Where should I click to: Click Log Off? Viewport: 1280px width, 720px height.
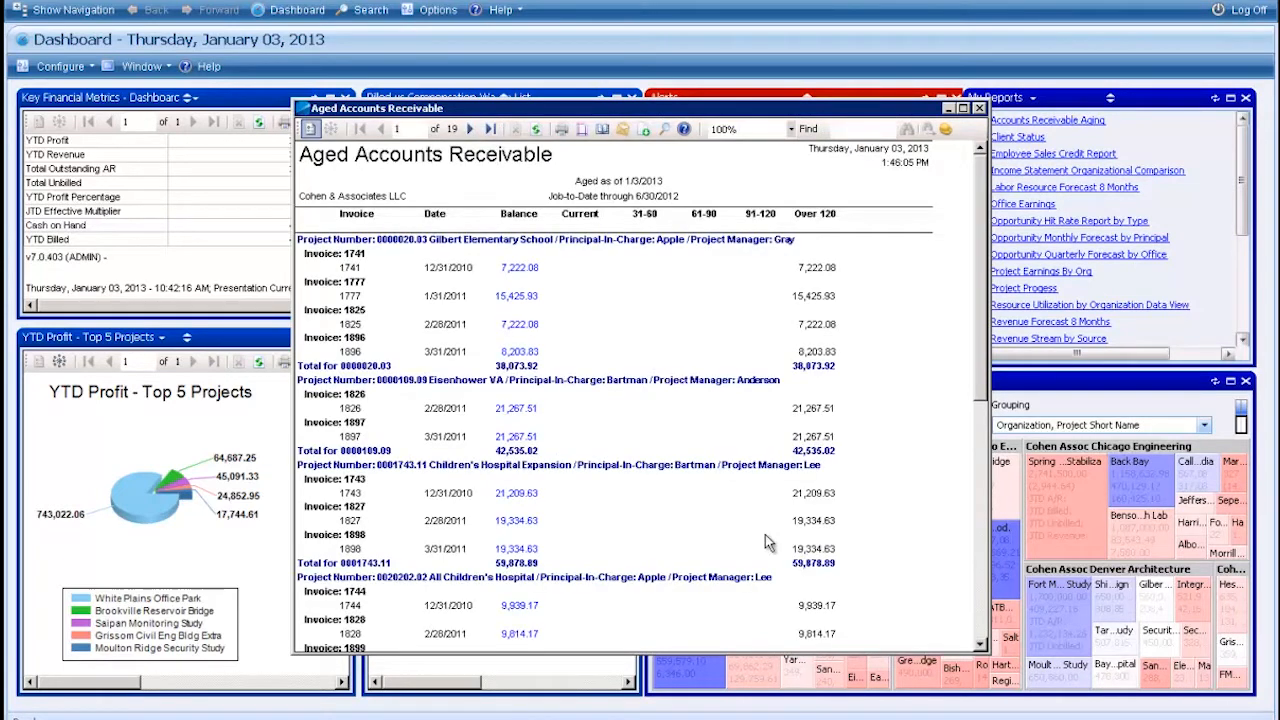point(1239,10)
